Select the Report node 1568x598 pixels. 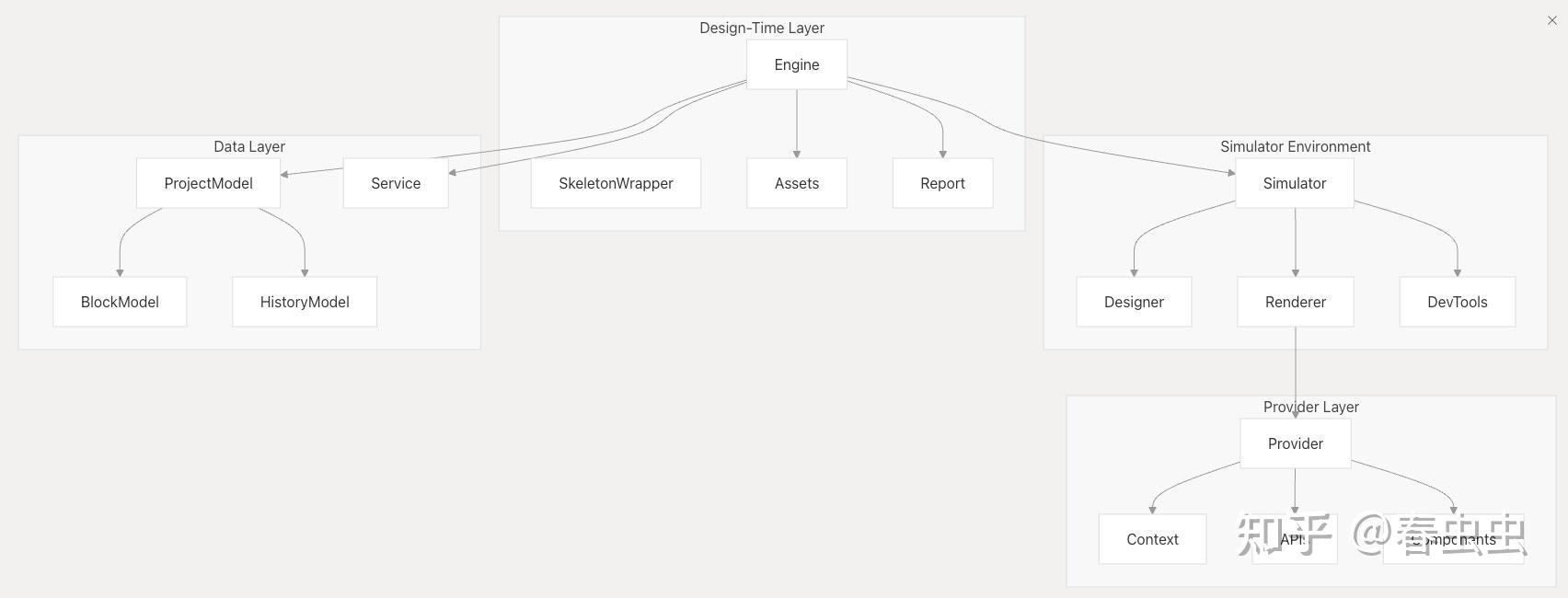942,183
